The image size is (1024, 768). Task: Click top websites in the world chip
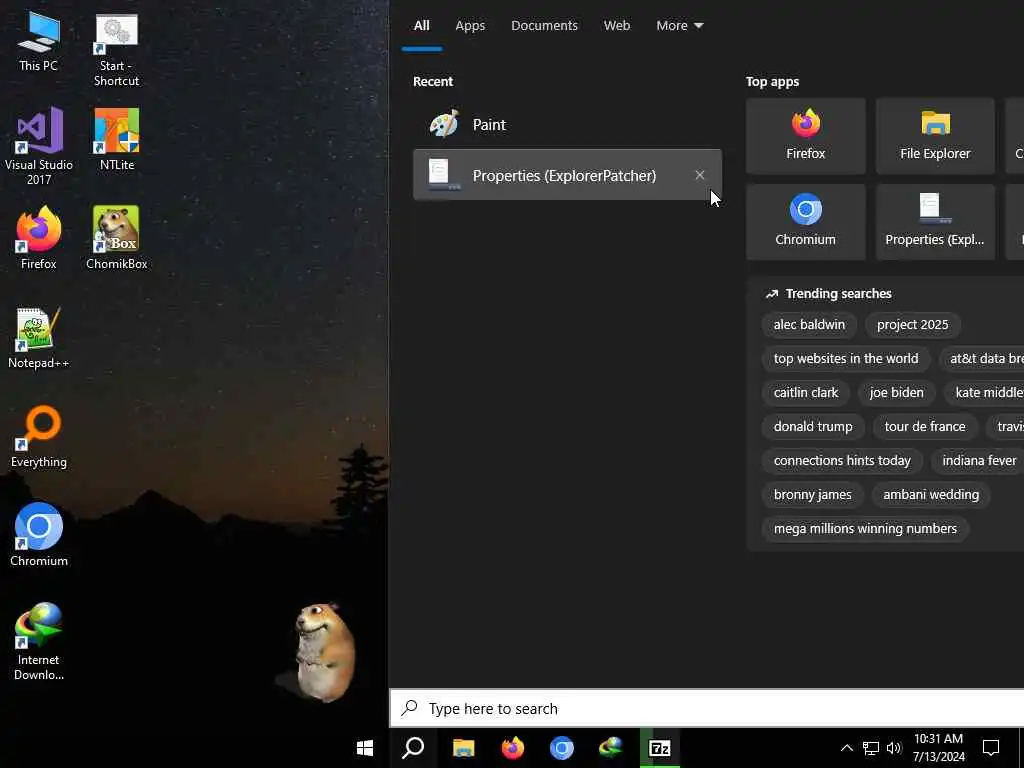coord(846,359)
